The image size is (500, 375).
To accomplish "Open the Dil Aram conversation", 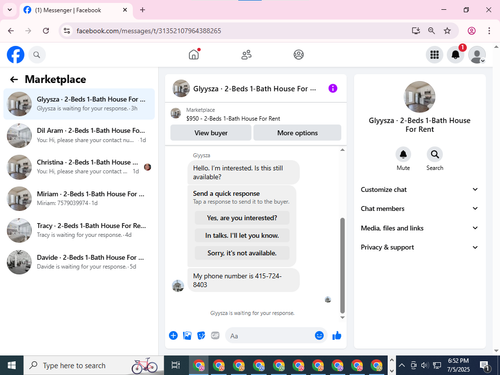I will pos(79,135).
